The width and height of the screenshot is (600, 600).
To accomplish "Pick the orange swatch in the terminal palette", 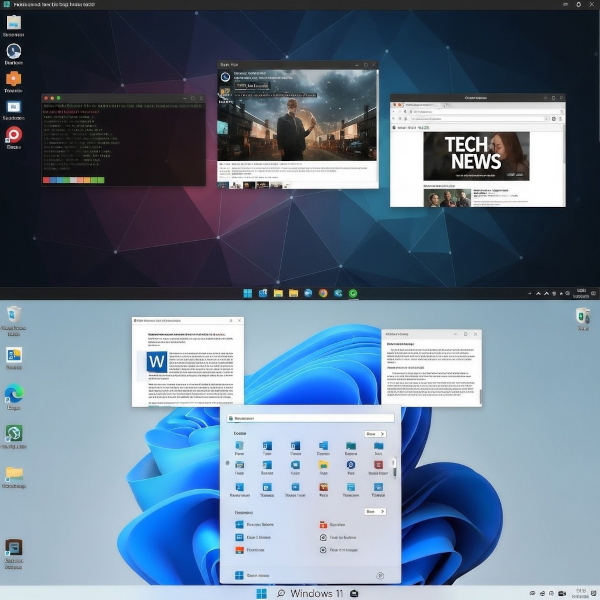I will (87, 180).
